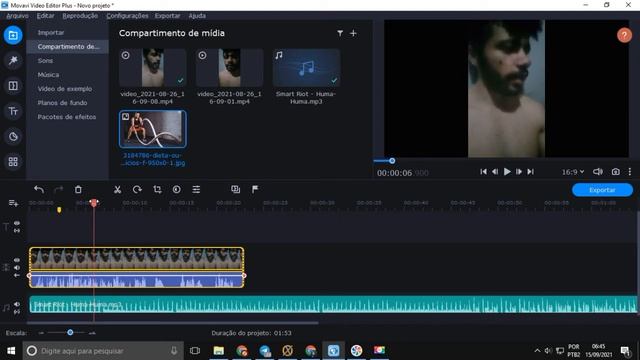Select Smart Riot Huma-Huma.mp3 audio thumbnail

point(306,67)
